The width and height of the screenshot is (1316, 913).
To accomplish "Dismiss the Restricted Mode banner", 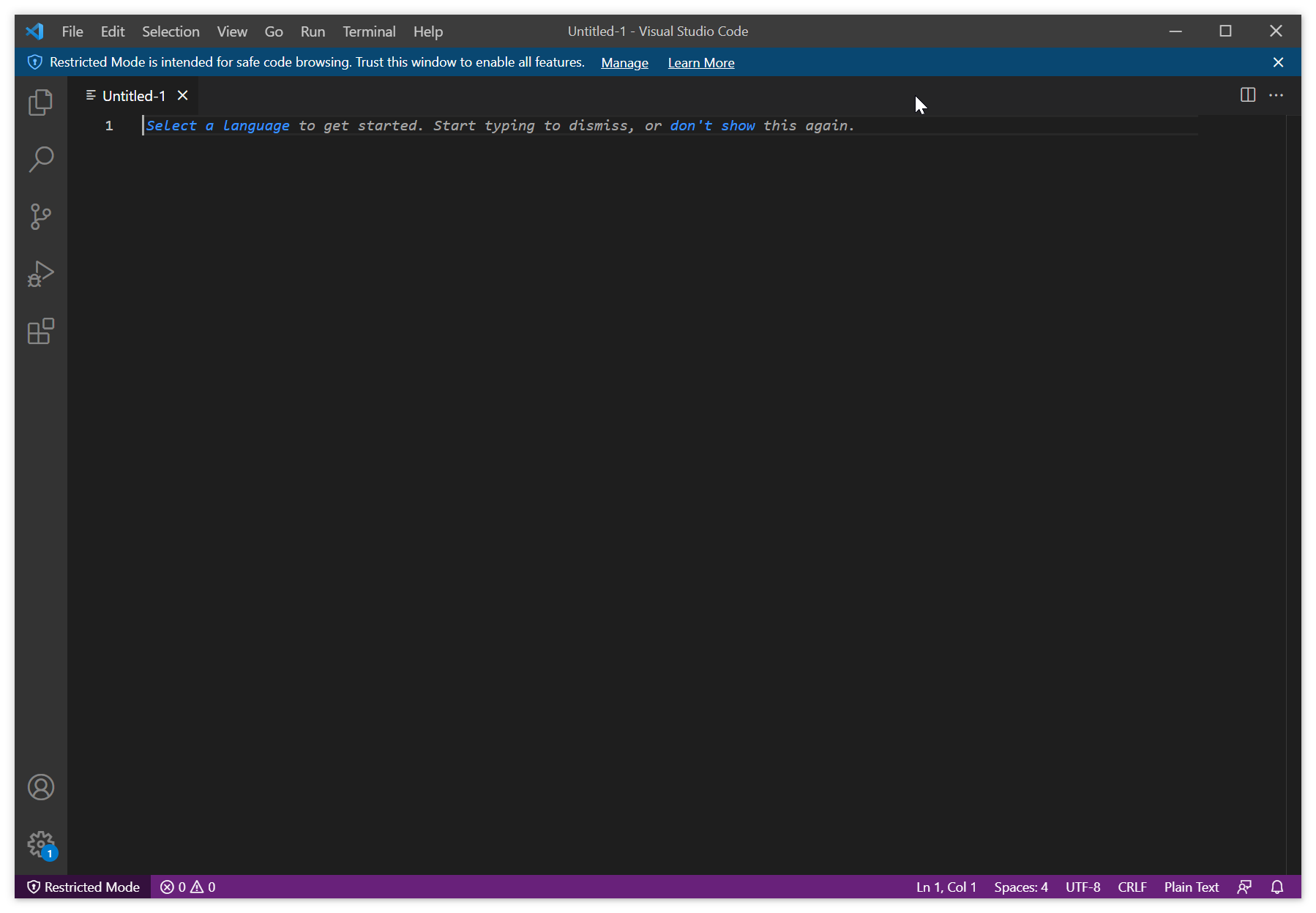I will click(x=1278, y=62).
